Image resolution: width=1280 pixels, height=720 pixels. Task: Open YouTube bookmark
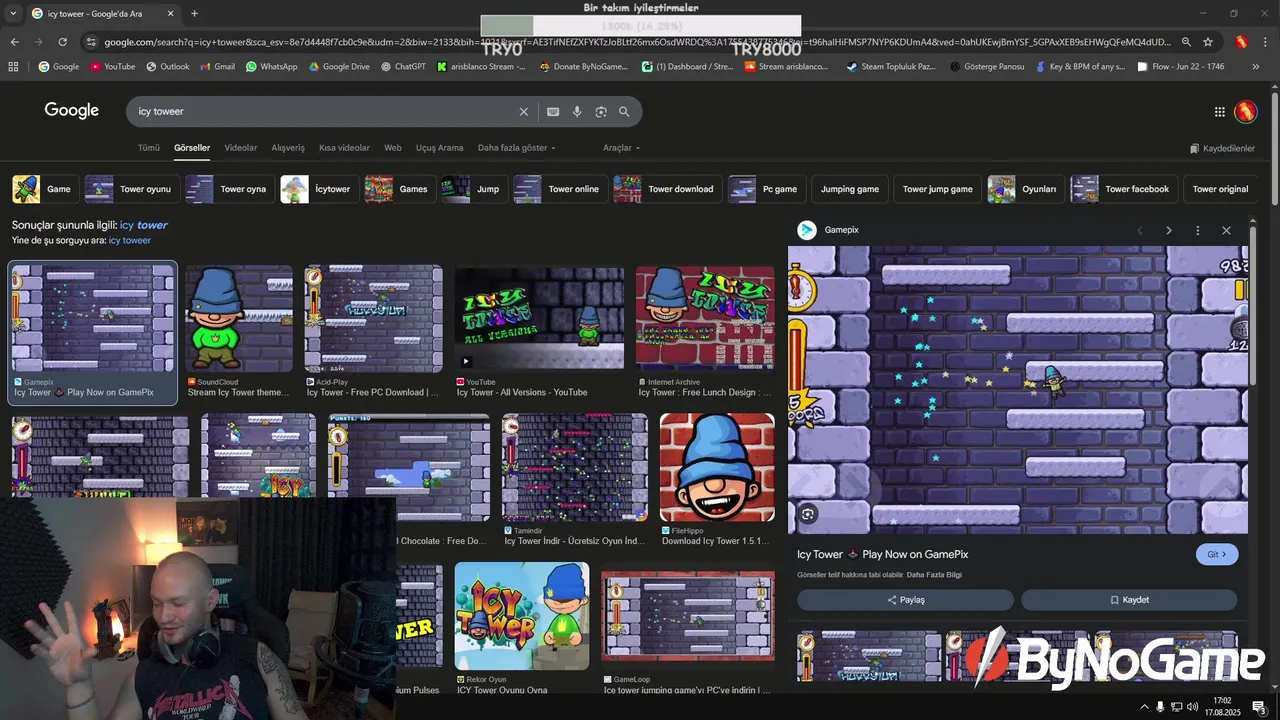coord(112,67)
